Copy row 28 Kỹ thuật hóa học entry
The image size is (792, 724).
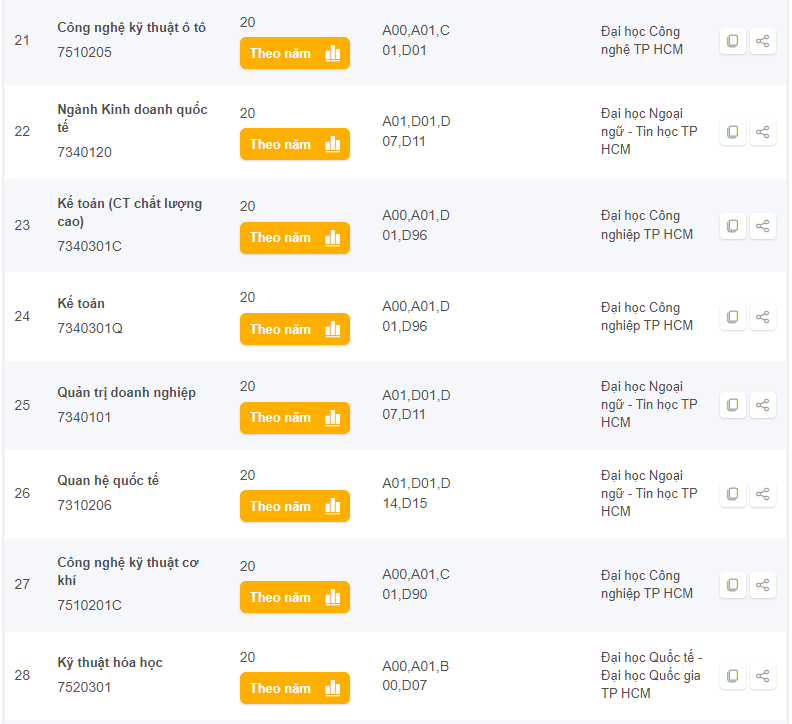(x=732, y=675)
